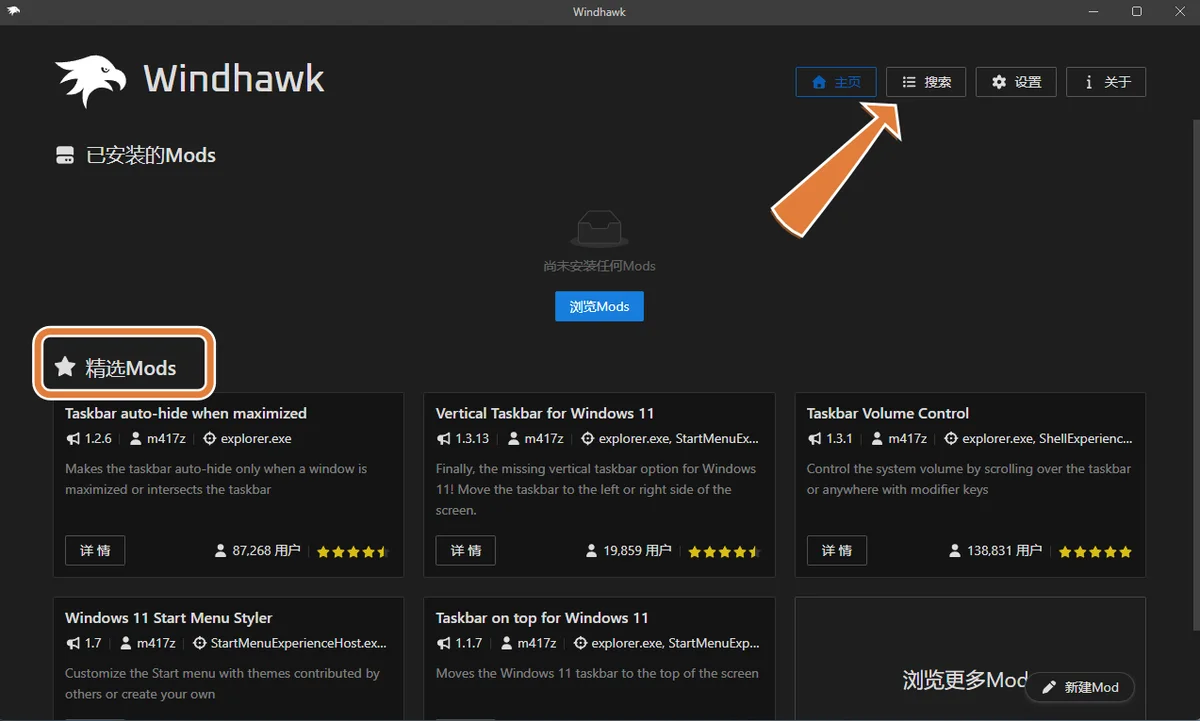Click star rating of Taskbar Volume Control

tap(1095, 551)
